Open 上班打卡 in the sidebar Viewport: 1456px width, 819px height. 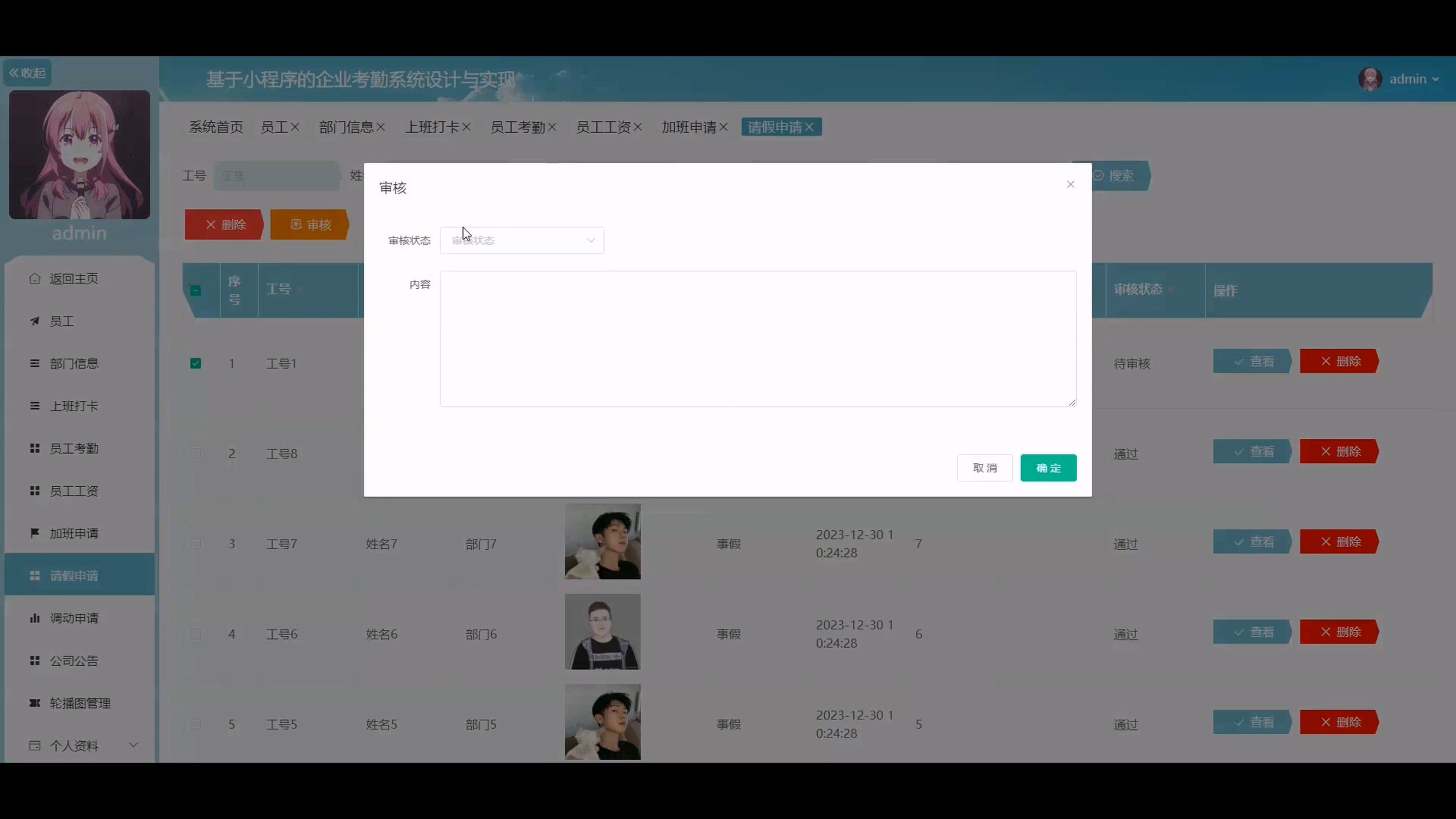click(x=79, y=406)
